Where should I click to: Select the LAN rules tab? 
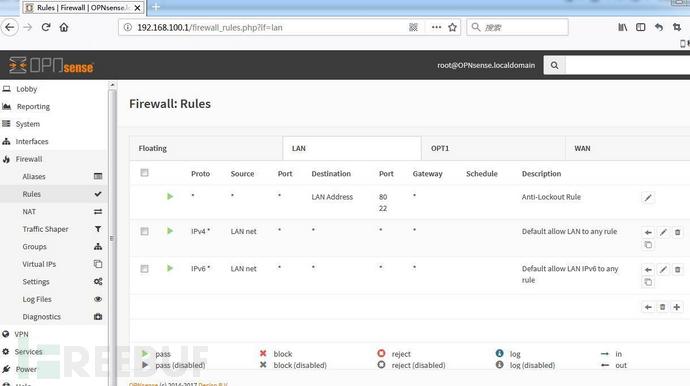point(352,148)
